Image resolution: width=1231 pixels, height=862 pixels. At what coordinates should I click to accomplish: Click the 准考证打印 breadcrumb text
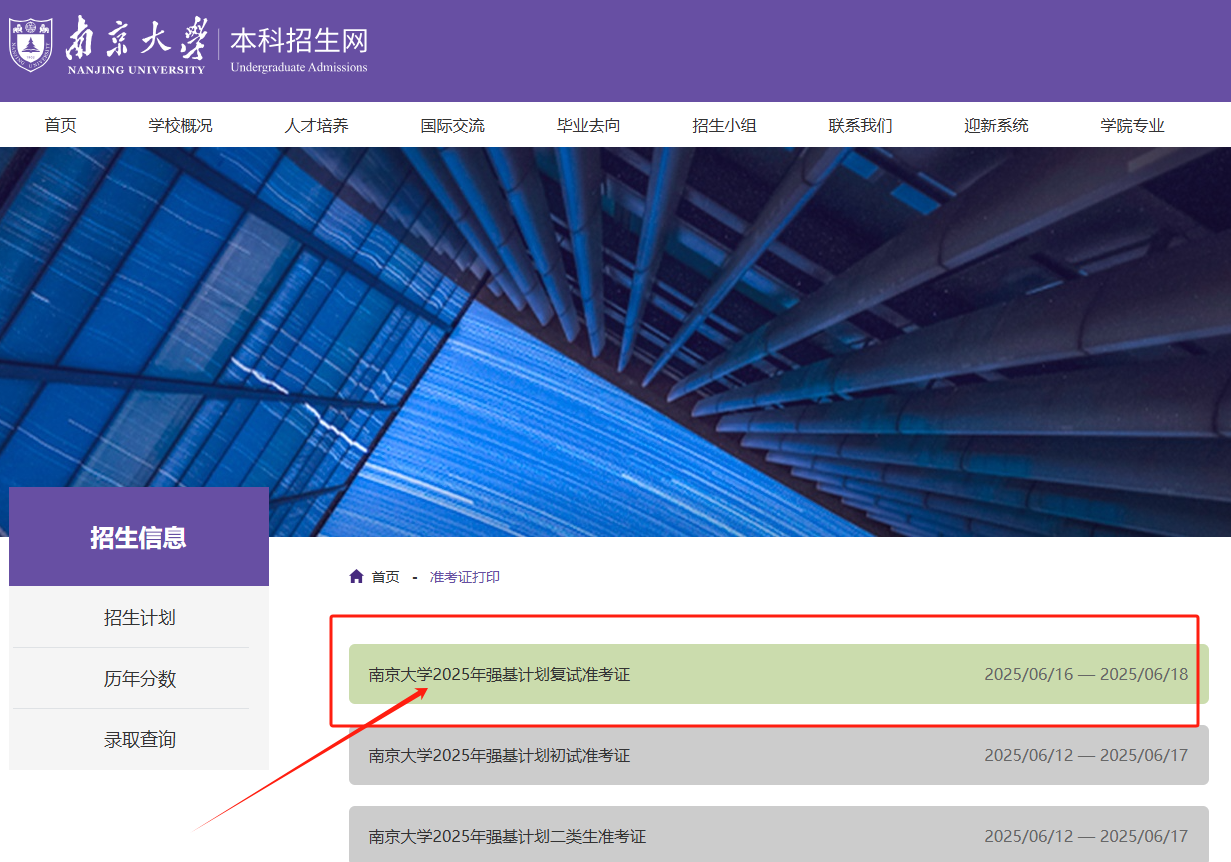(465, 577)
